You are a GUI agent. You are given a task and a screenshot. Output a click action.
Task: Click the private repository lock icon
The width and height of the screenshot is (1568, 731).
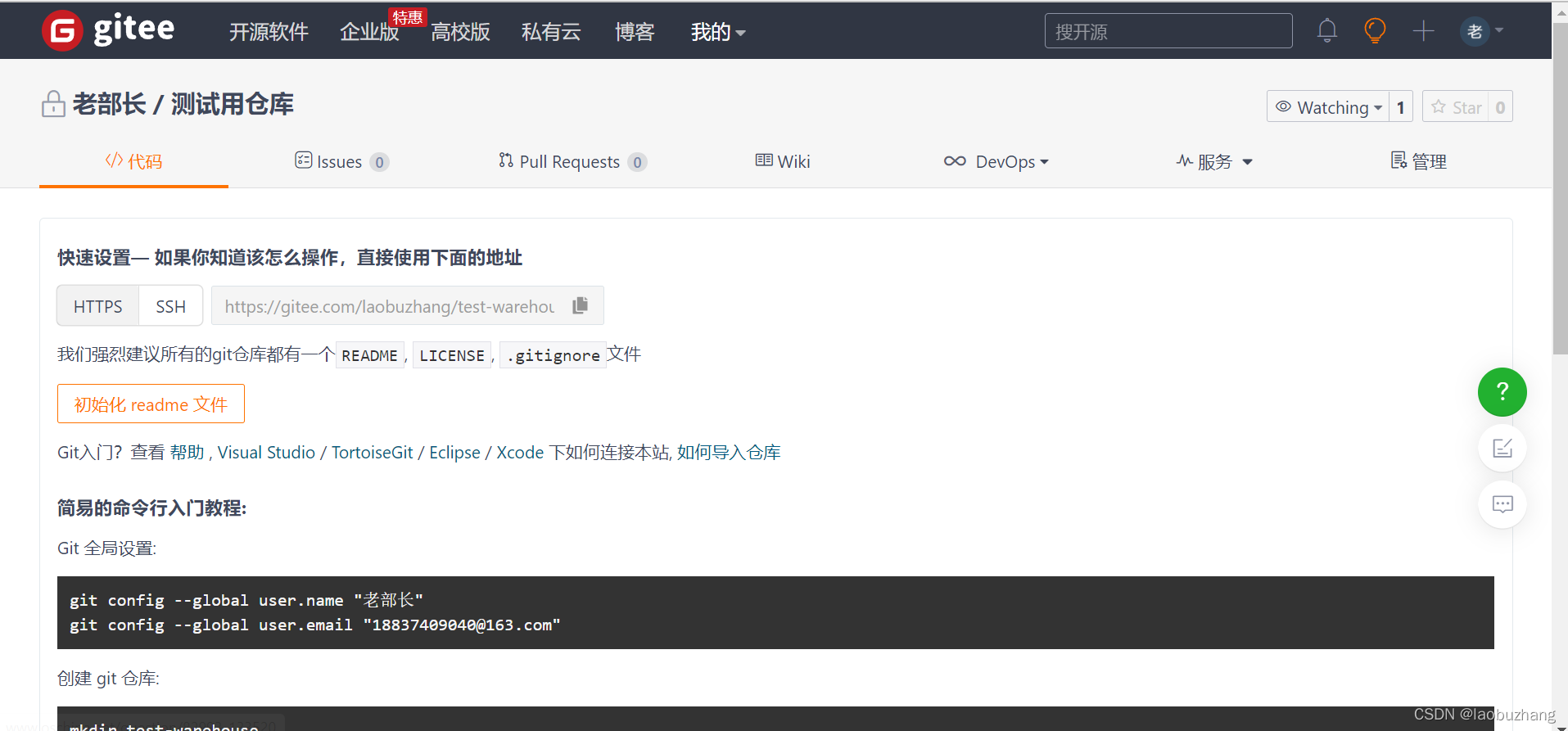click(x=53, y=104)
